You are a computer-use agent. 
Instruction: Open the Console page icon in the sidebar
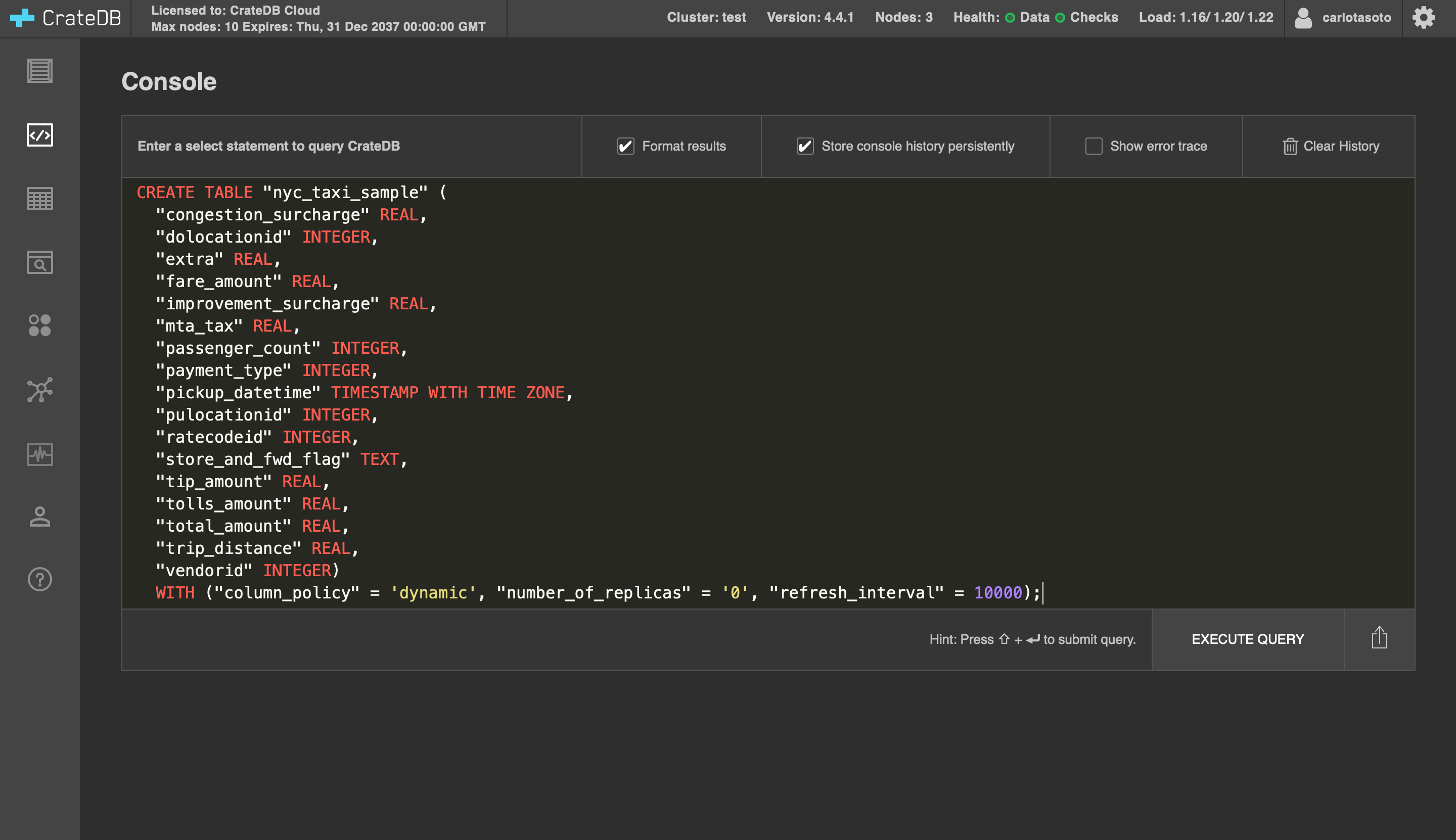(x=40, y=135)
